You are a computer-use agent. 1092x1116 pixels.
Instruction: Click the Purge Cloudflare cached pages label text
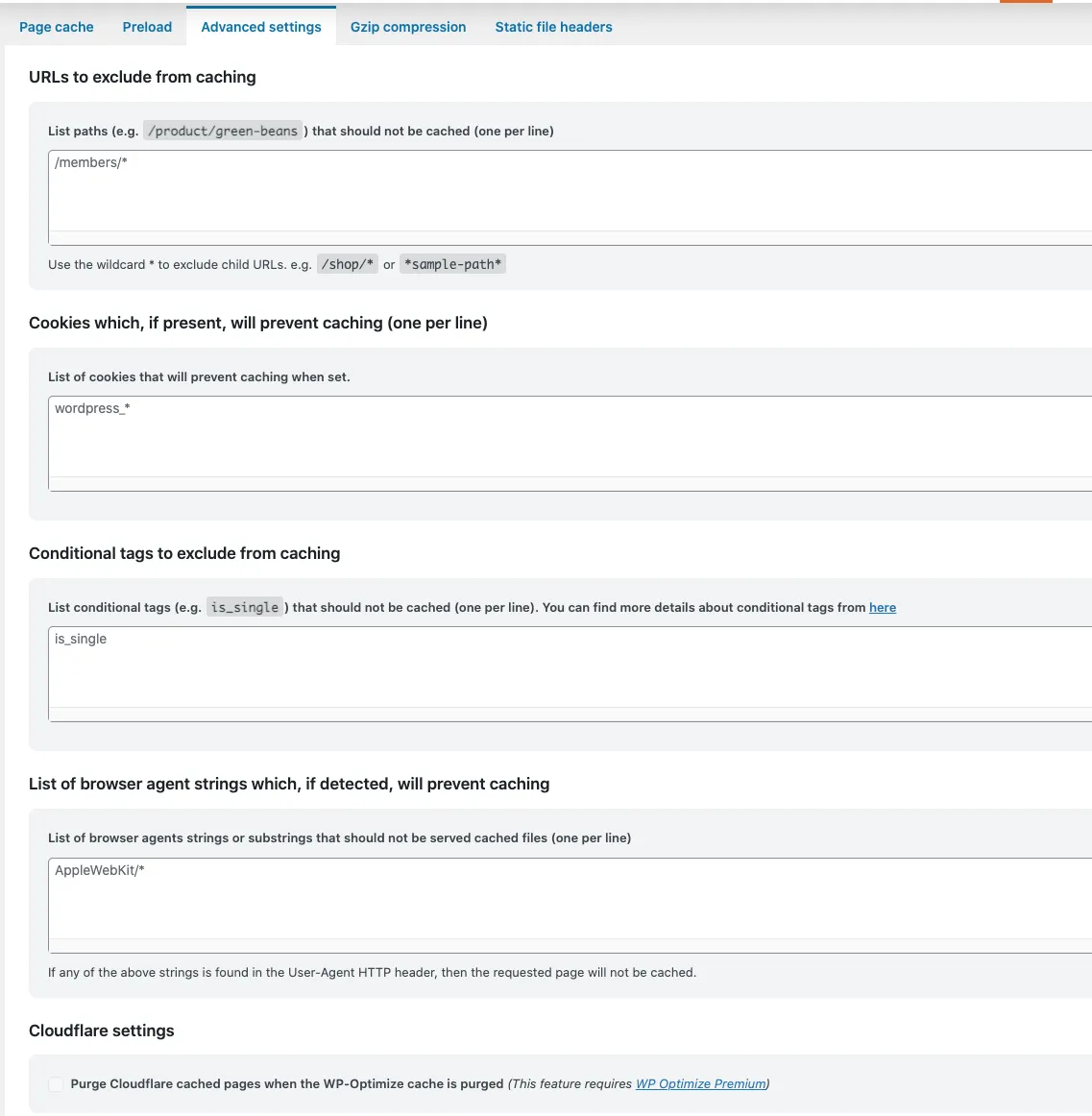pos(287,1084)
